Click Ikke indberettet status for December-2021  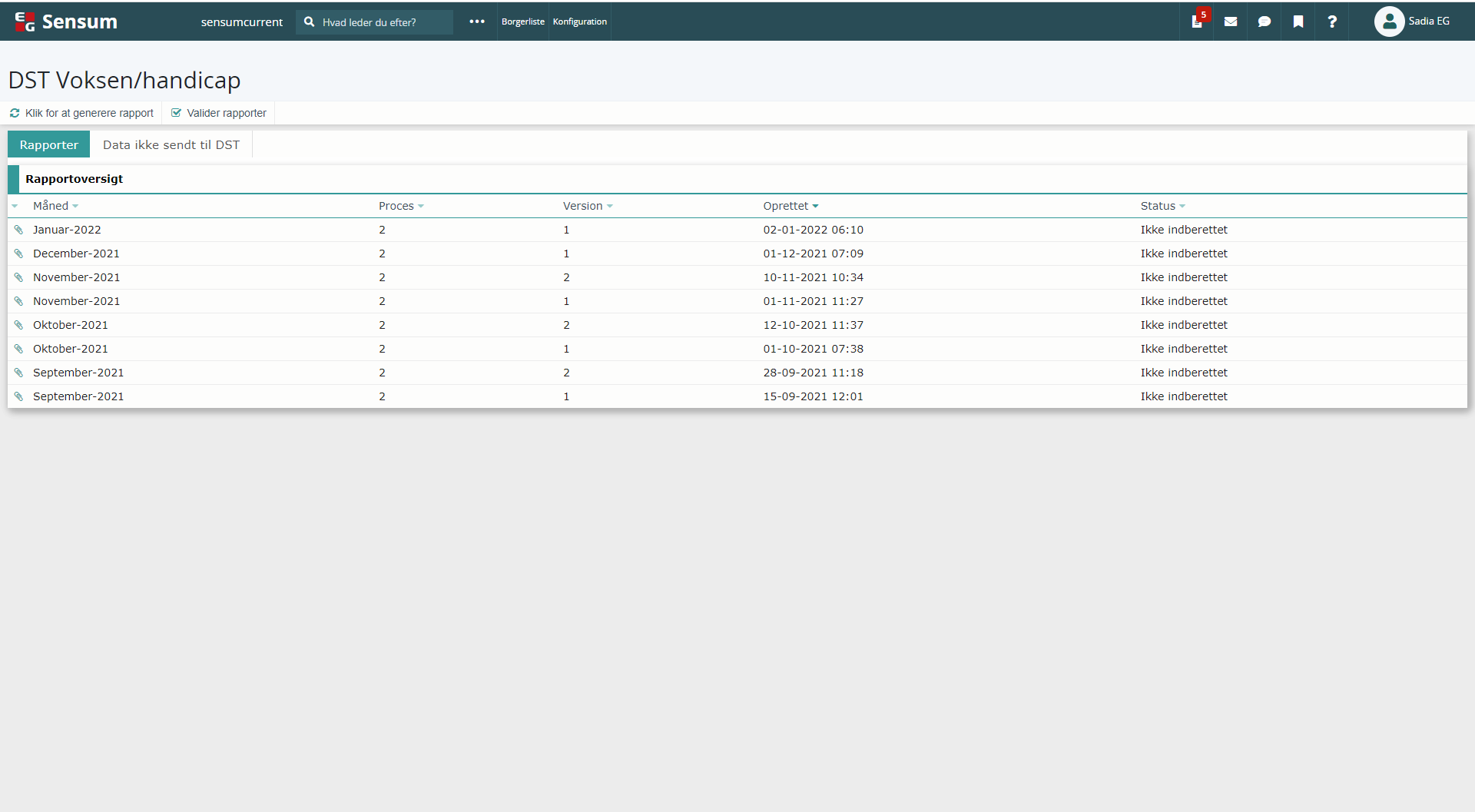pos(1184,254)
